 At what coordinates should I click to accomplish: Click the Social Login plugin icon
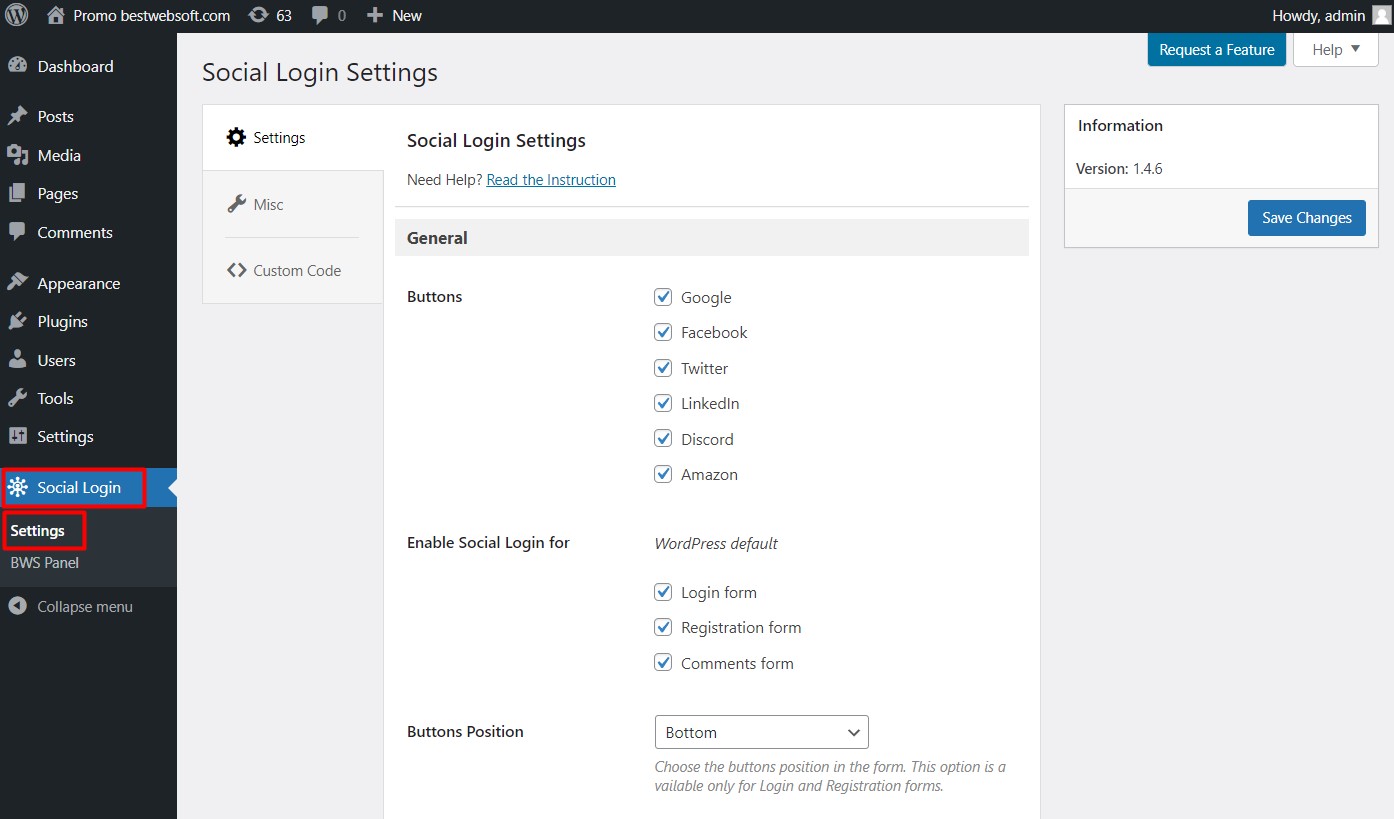[x=18, y=488]
